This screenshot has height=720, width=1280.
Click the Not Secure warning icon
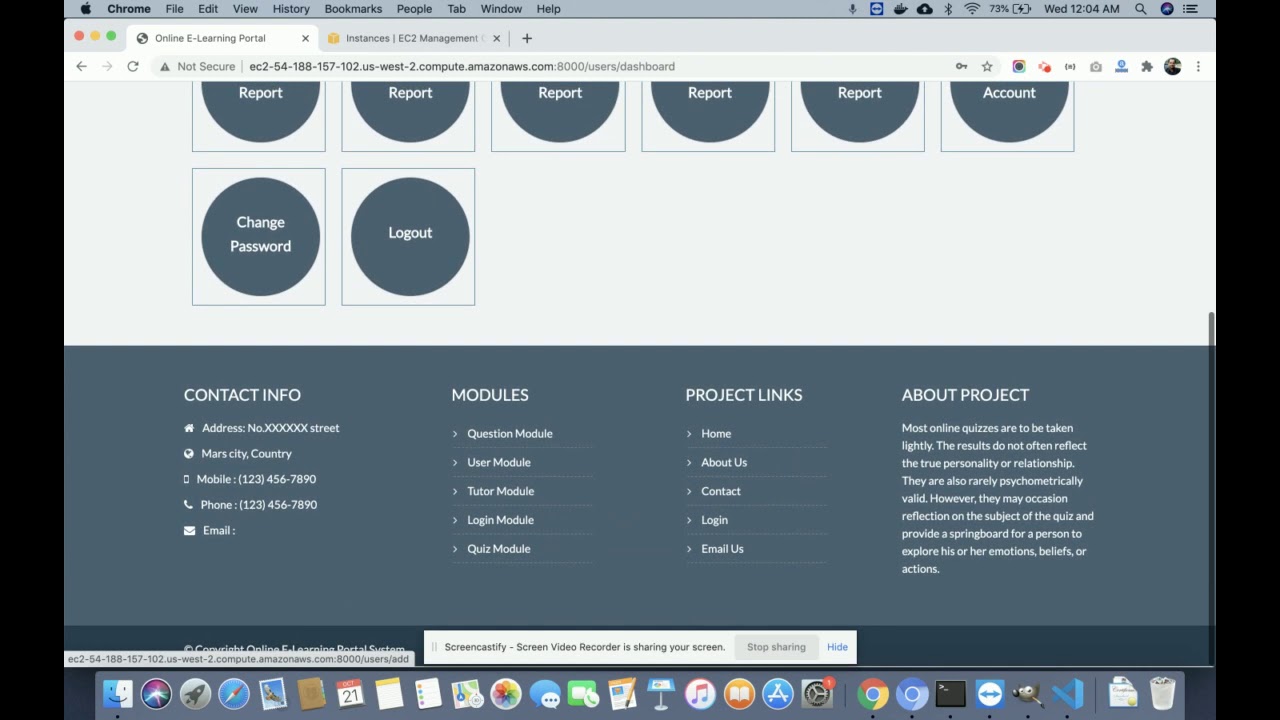165,66
